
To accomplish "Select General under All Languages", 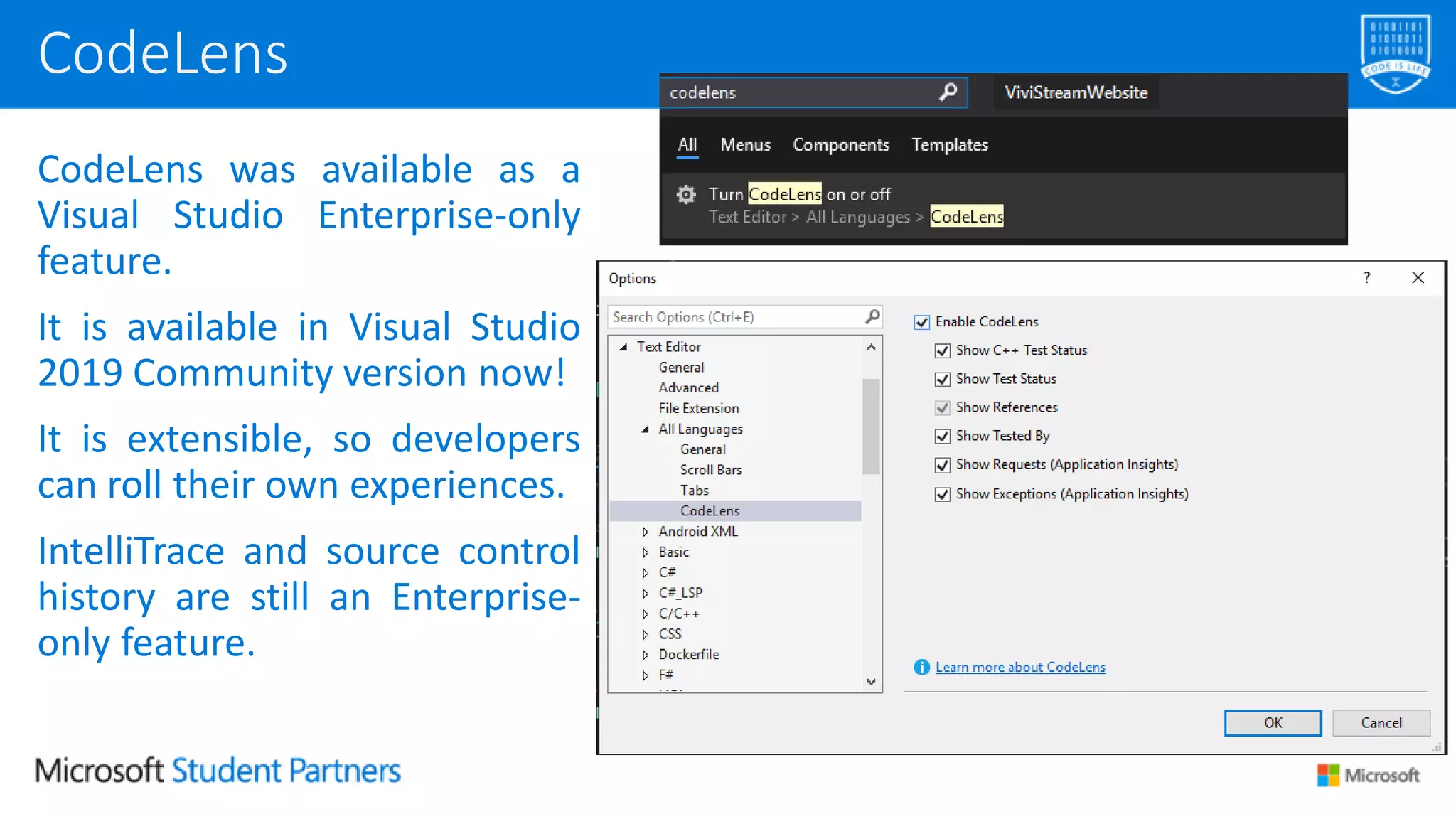I will tap(702, 450).
